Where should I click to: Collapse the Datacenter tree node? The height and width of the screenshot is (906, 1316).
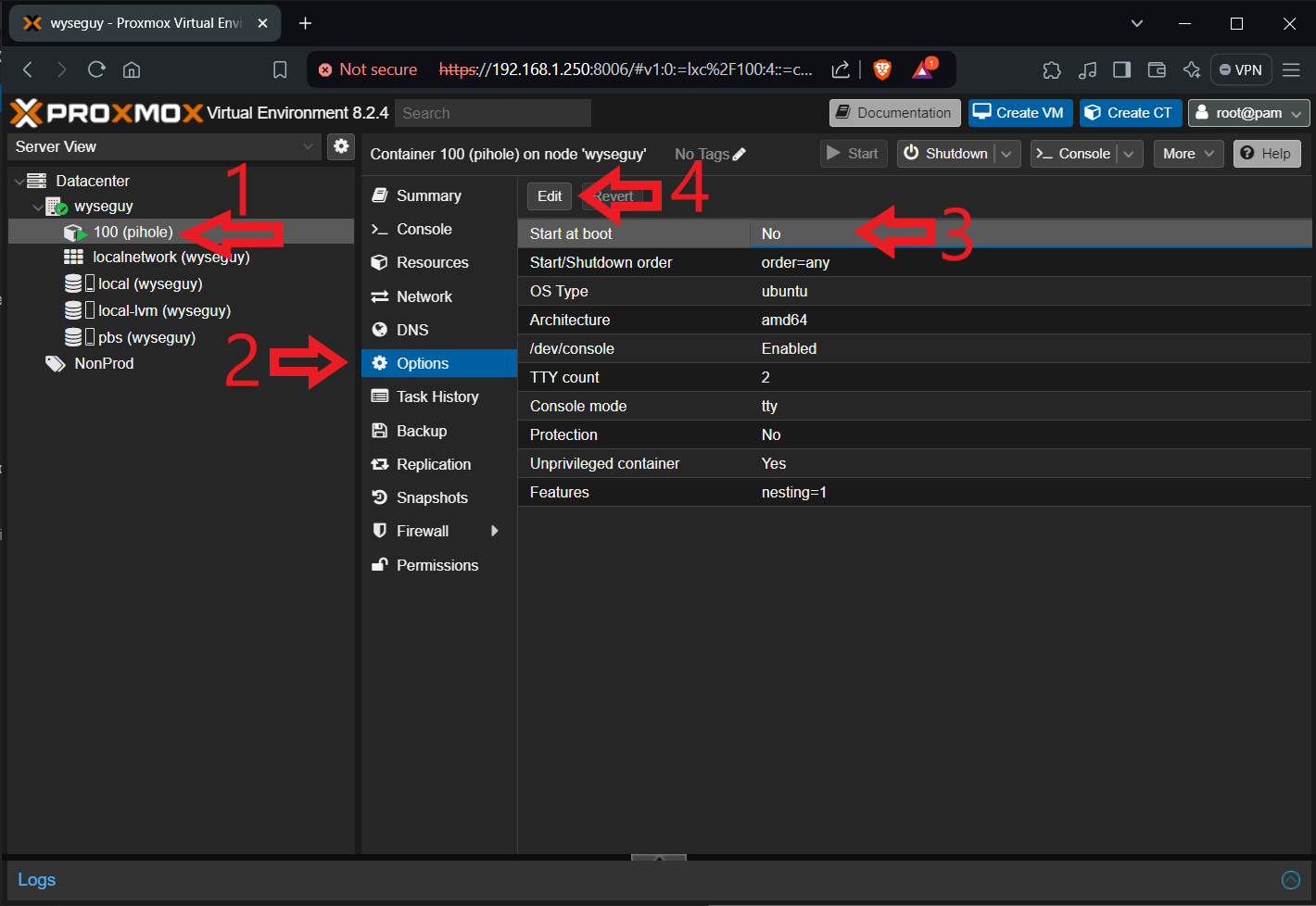(x=19, y=182)
